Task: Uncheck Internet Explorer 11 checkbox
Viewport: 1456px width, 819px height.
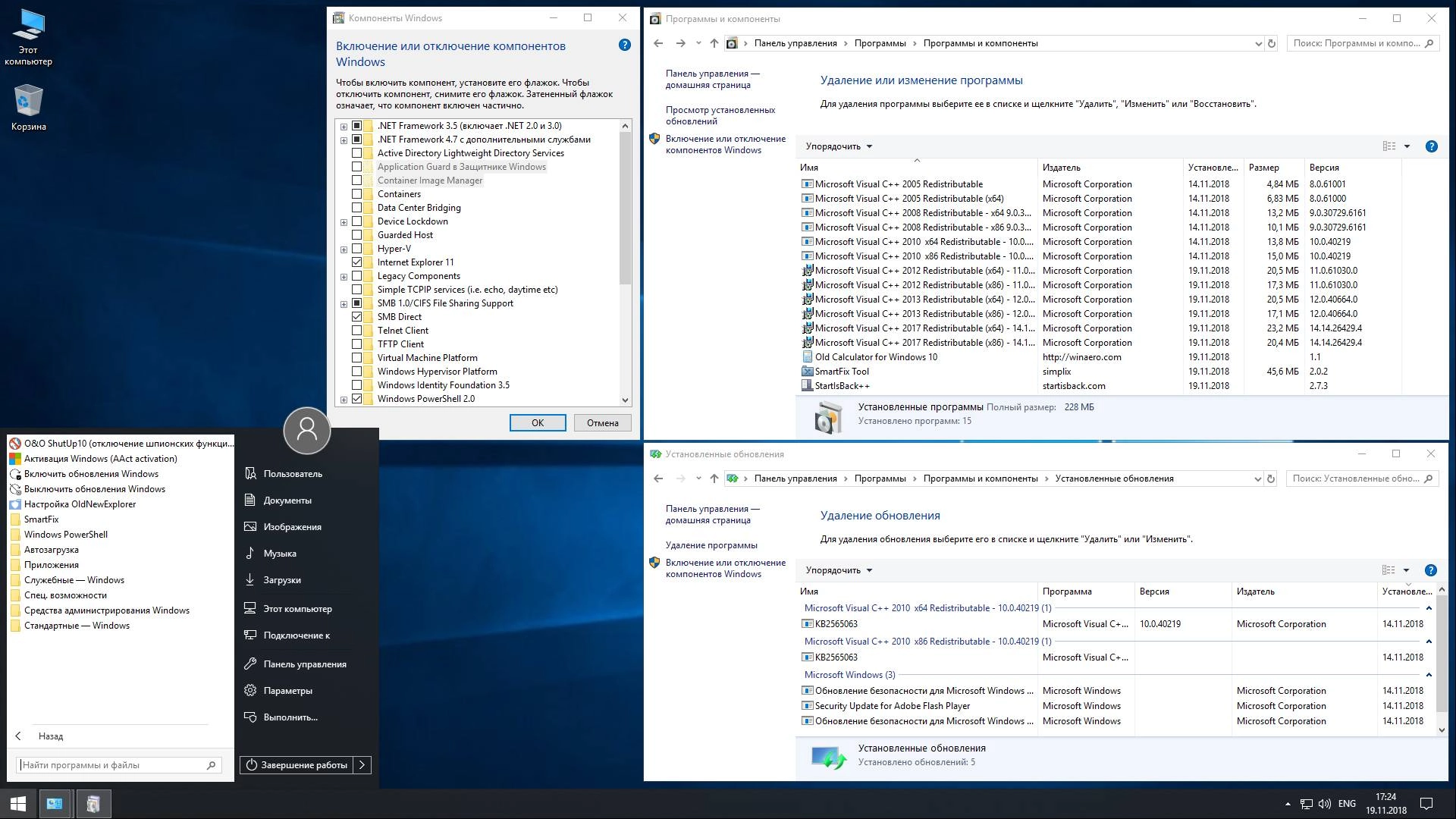Action: coord(356,262)
